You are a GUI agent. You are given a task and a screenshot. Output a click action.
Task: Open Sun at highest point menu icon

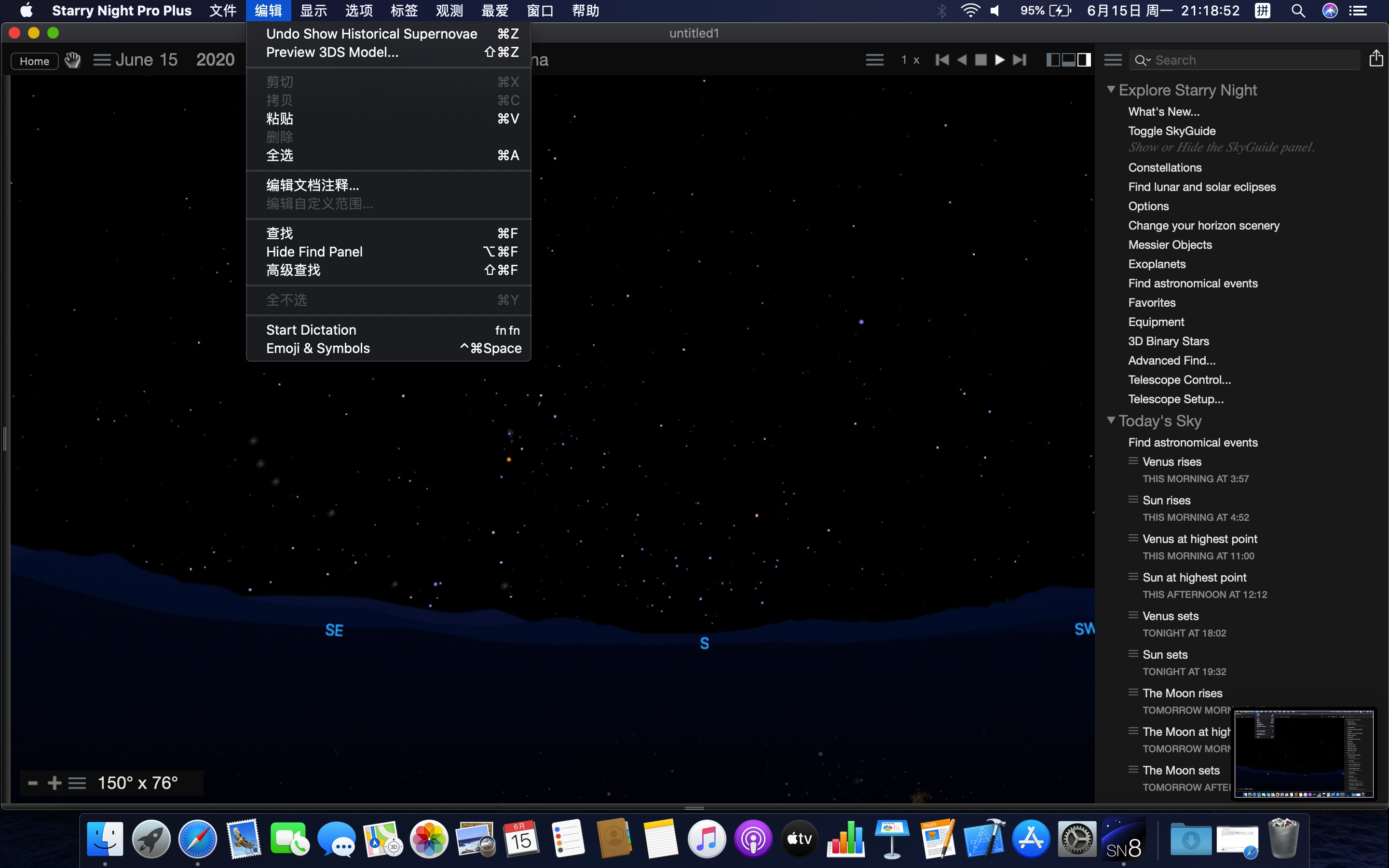[1133, 576]
